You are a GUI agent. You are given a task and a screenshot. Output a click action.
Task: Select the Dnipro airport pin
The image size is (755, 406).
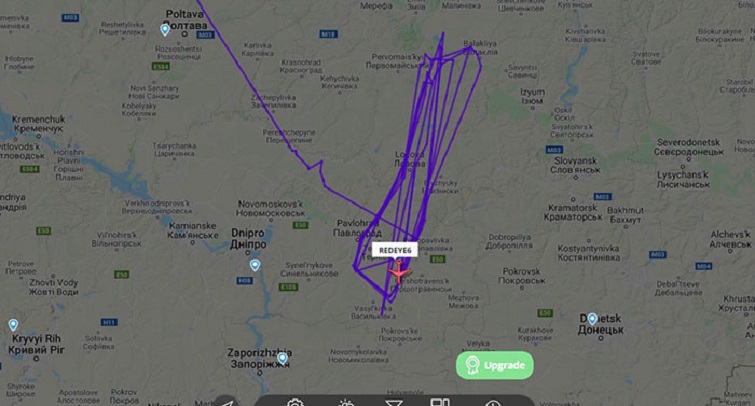coord(255,265)
